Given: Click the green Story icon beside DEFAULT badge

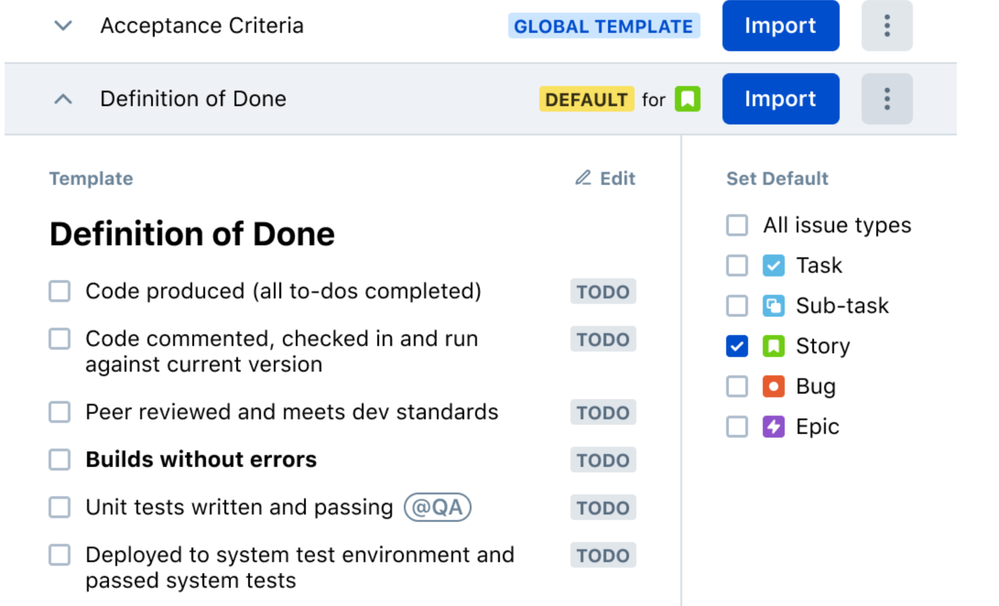Looking at the screenshot, I should 687,99.
